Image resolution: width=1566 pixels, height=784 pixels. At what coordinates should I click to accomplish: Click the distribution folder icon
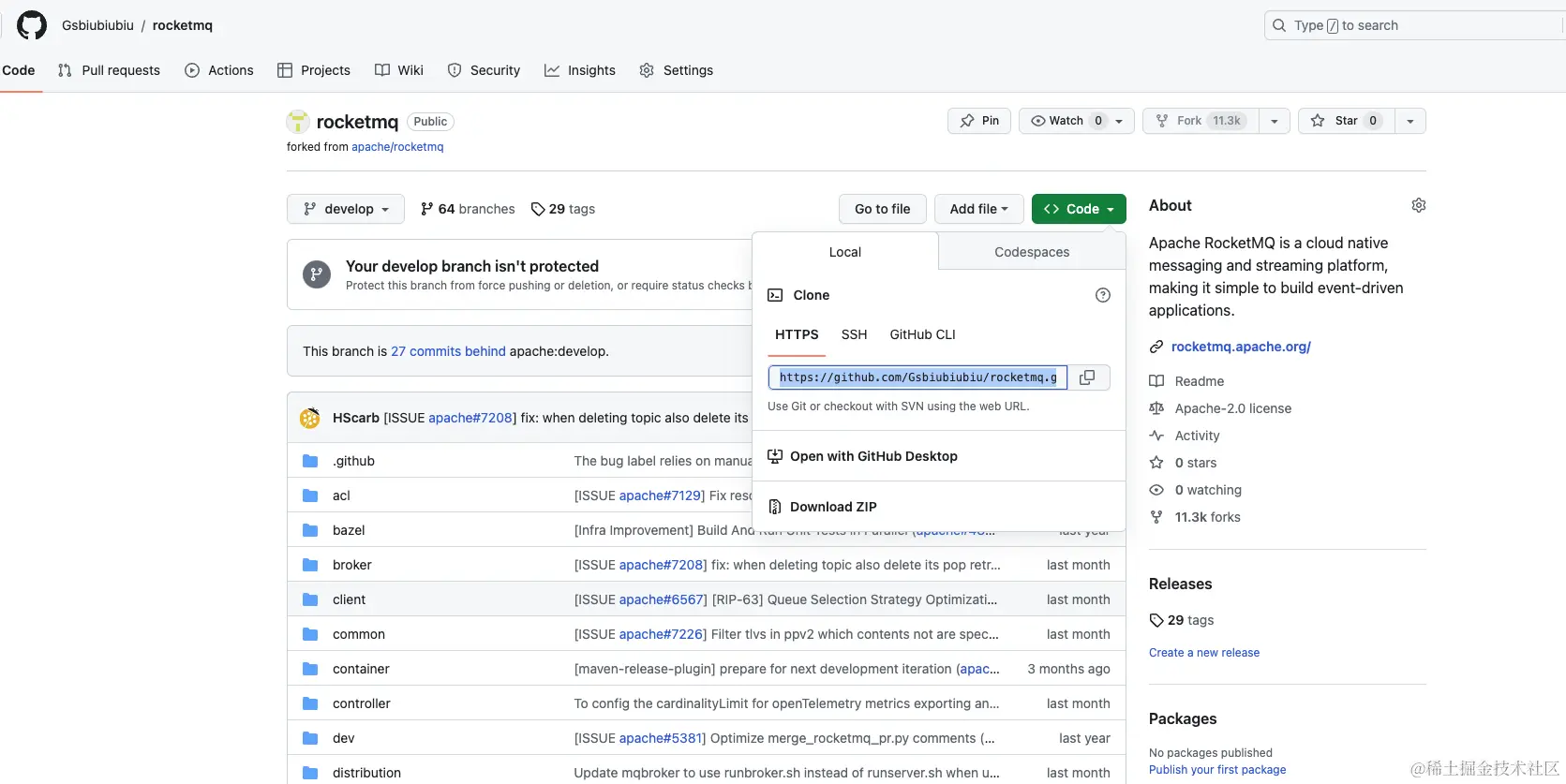pos(310,773)
